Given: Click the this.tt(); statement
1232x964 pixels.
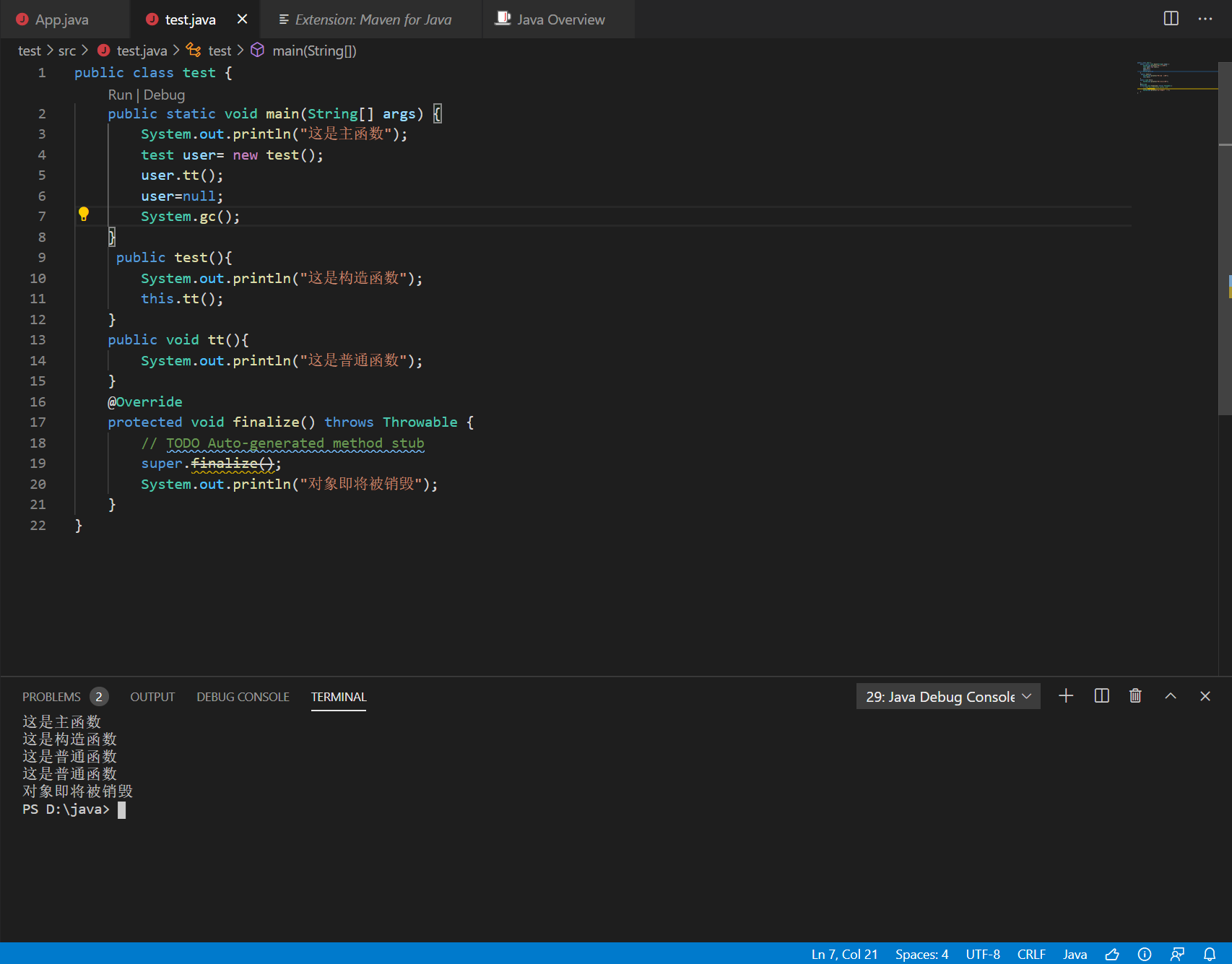Looking at the screenshot, I should pos(182,299).
